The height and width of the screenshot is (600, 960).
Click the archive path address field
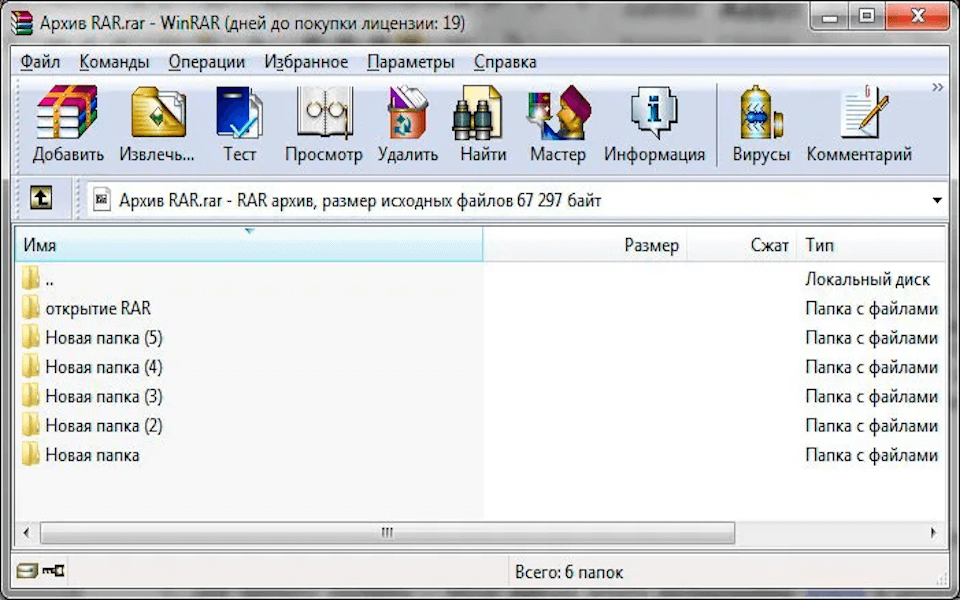click(517, 200)
